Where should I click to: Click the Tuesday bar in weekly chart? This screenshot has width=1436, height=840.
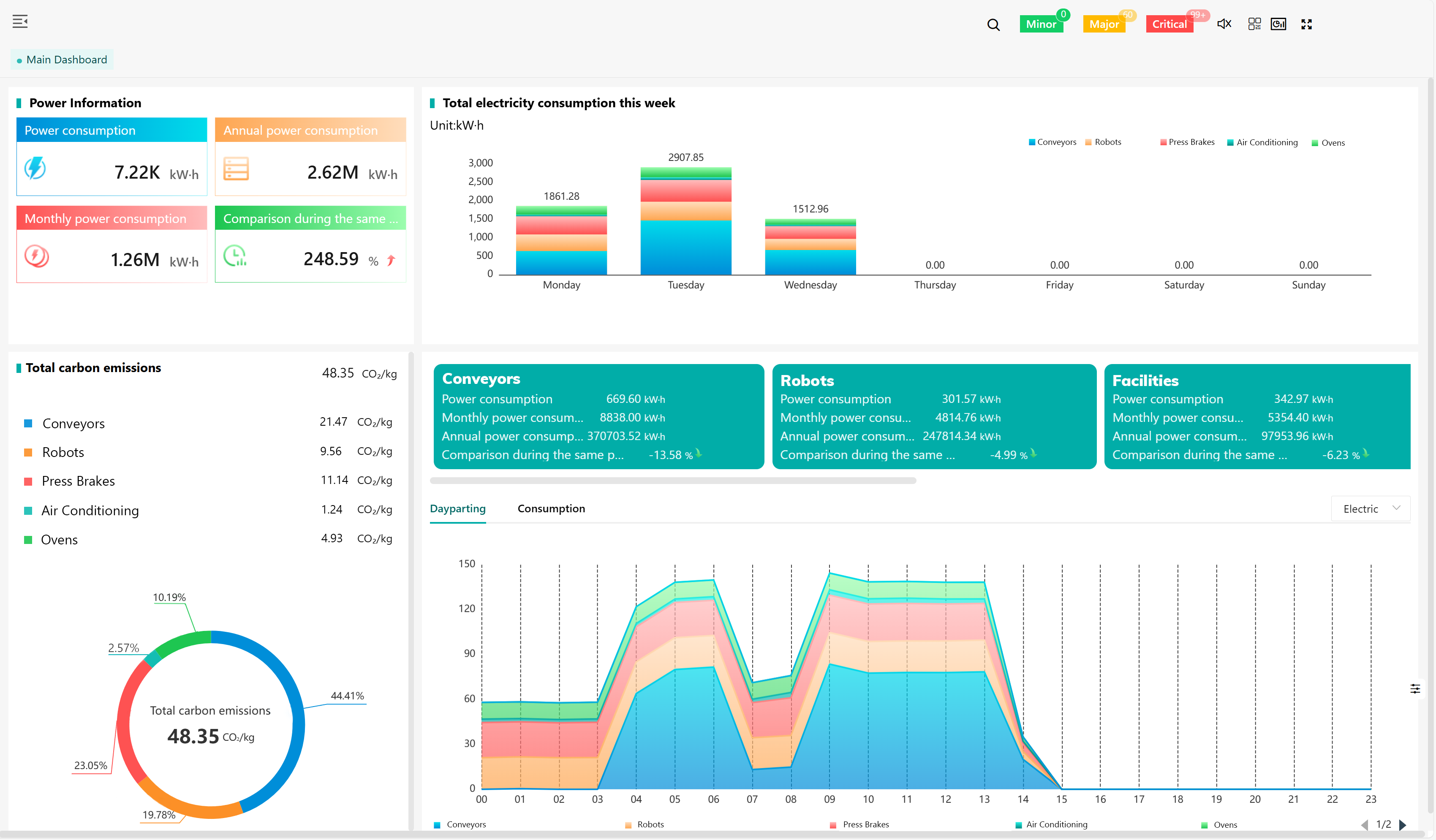pyautogui.click(x=685, y=222)
